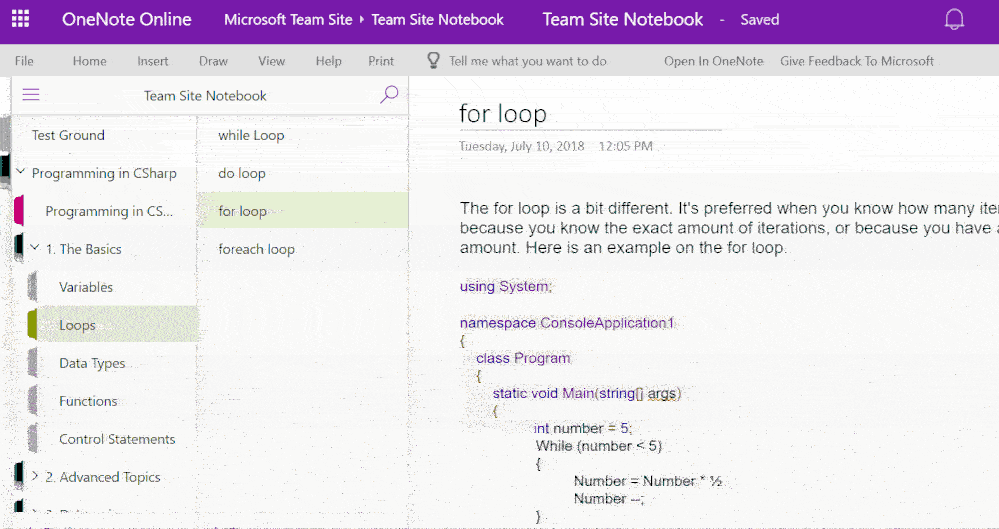
Task: Click the notebook search magnifier icon
Action: [x=389, y=95]
